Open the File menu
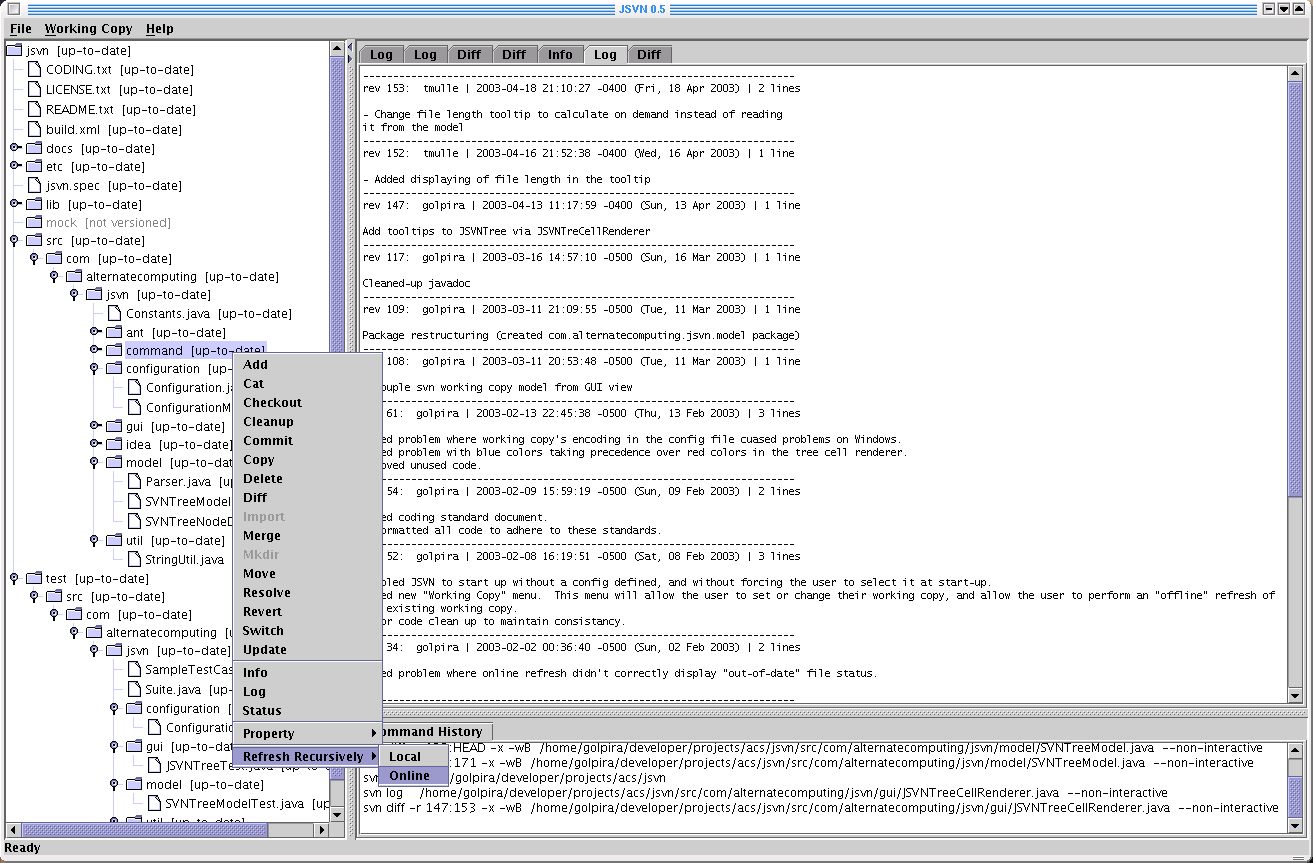Image resolution: width=1313 pixels, height=863 pixels. [21, 29]
